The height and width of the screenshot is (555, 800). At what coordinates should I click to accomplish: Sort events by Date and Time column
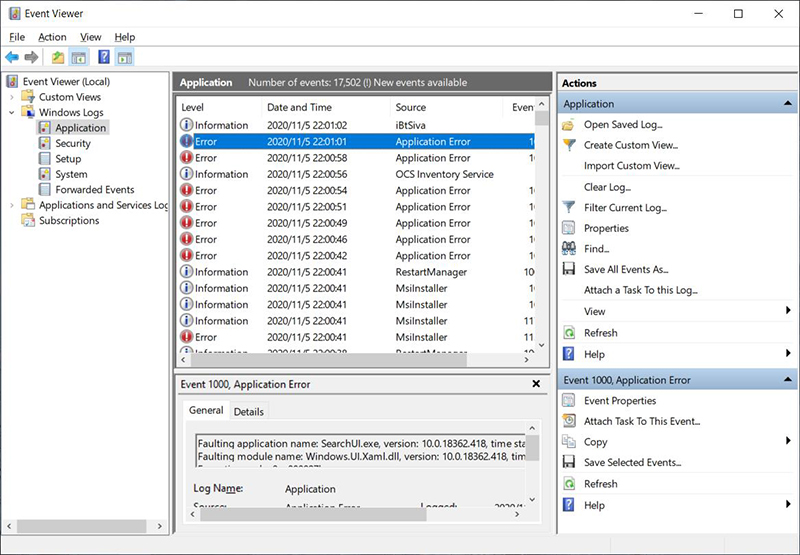[x=299, y=107]
